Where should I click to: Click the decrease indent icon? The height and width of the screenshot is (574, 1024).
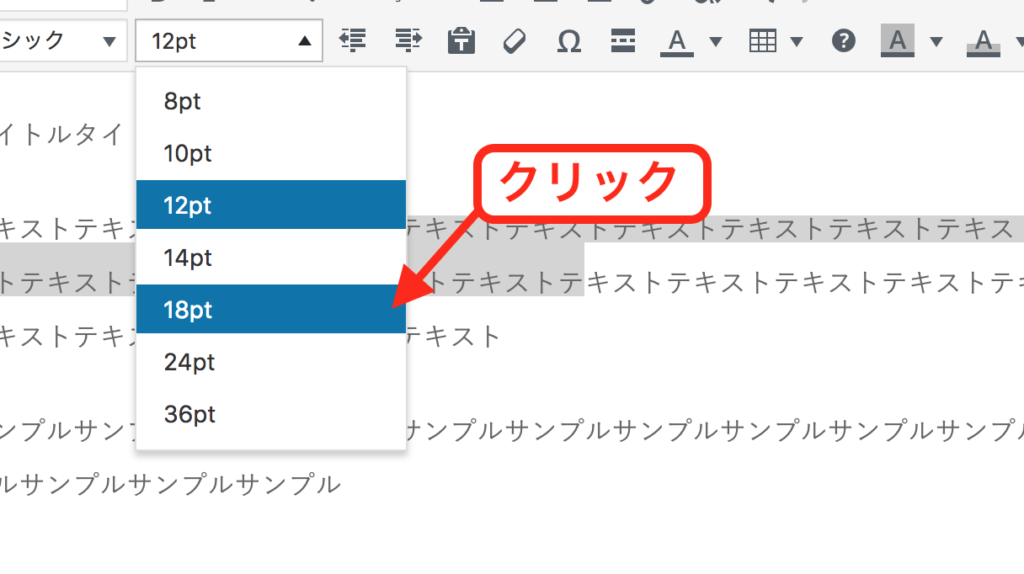click(x=352, y=41)
